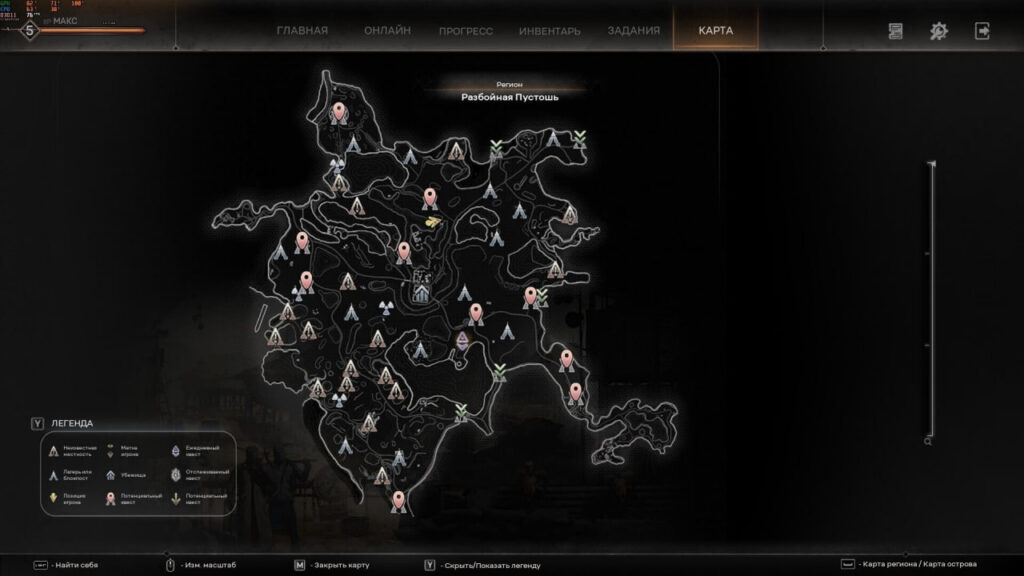This screenshot has height=576, width=1024.
Task: Open the journal list icon in the header
Action: (895, 31)
